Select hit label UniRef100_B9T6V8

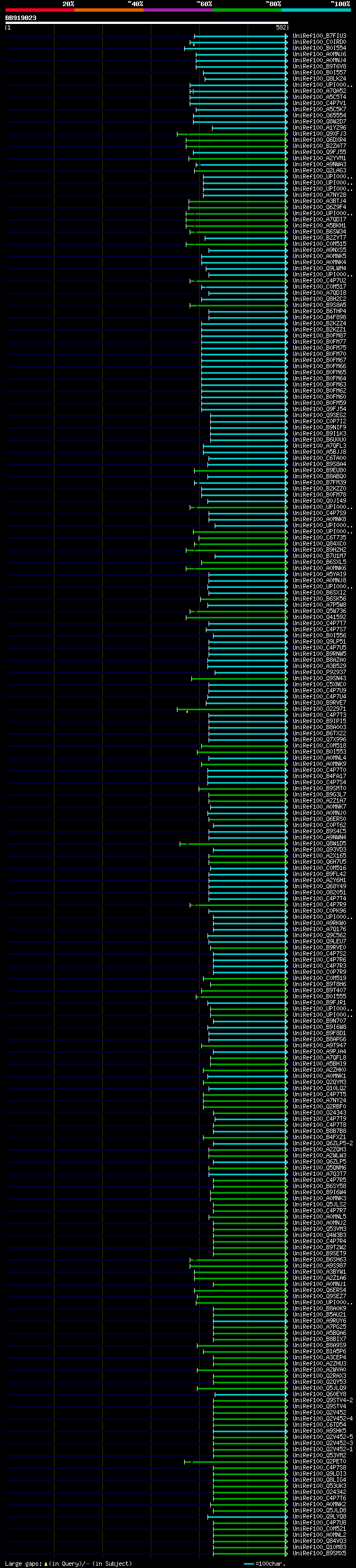(x=319, y=66)
